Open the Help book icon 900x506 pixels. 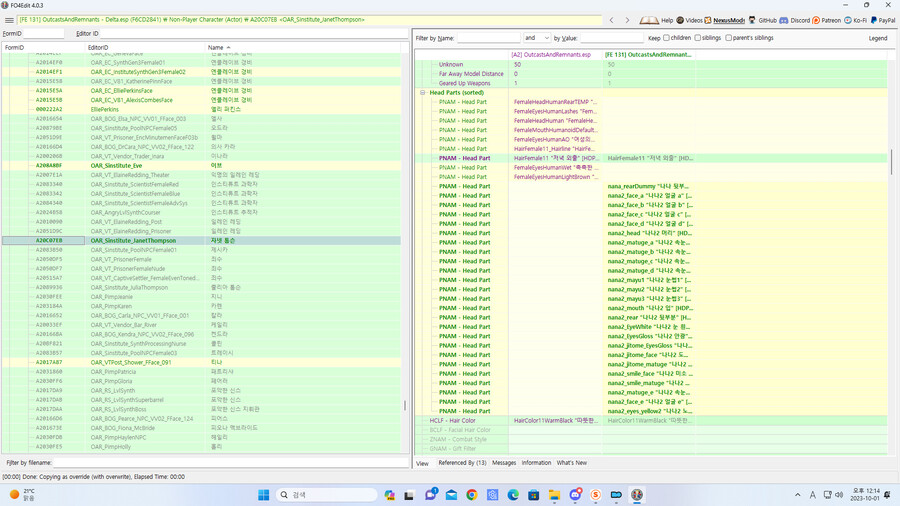(x=649, y=20)
